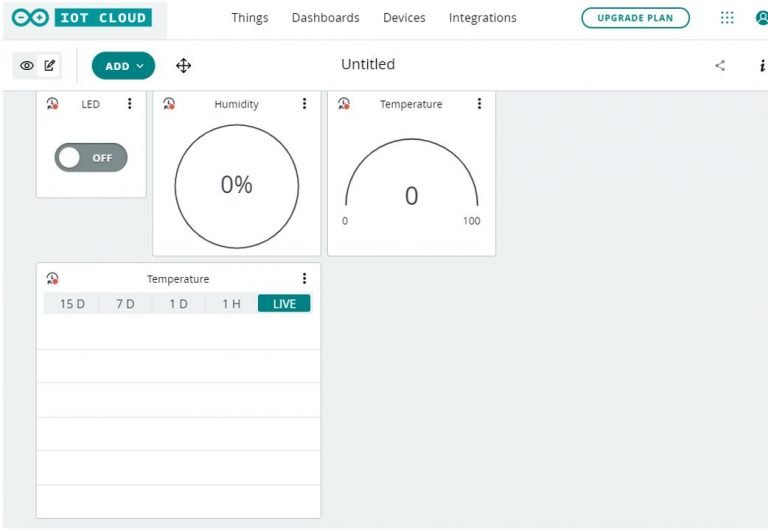
Task: Open Temperature chart widget options menu
Action: click(x=304, y=279)
